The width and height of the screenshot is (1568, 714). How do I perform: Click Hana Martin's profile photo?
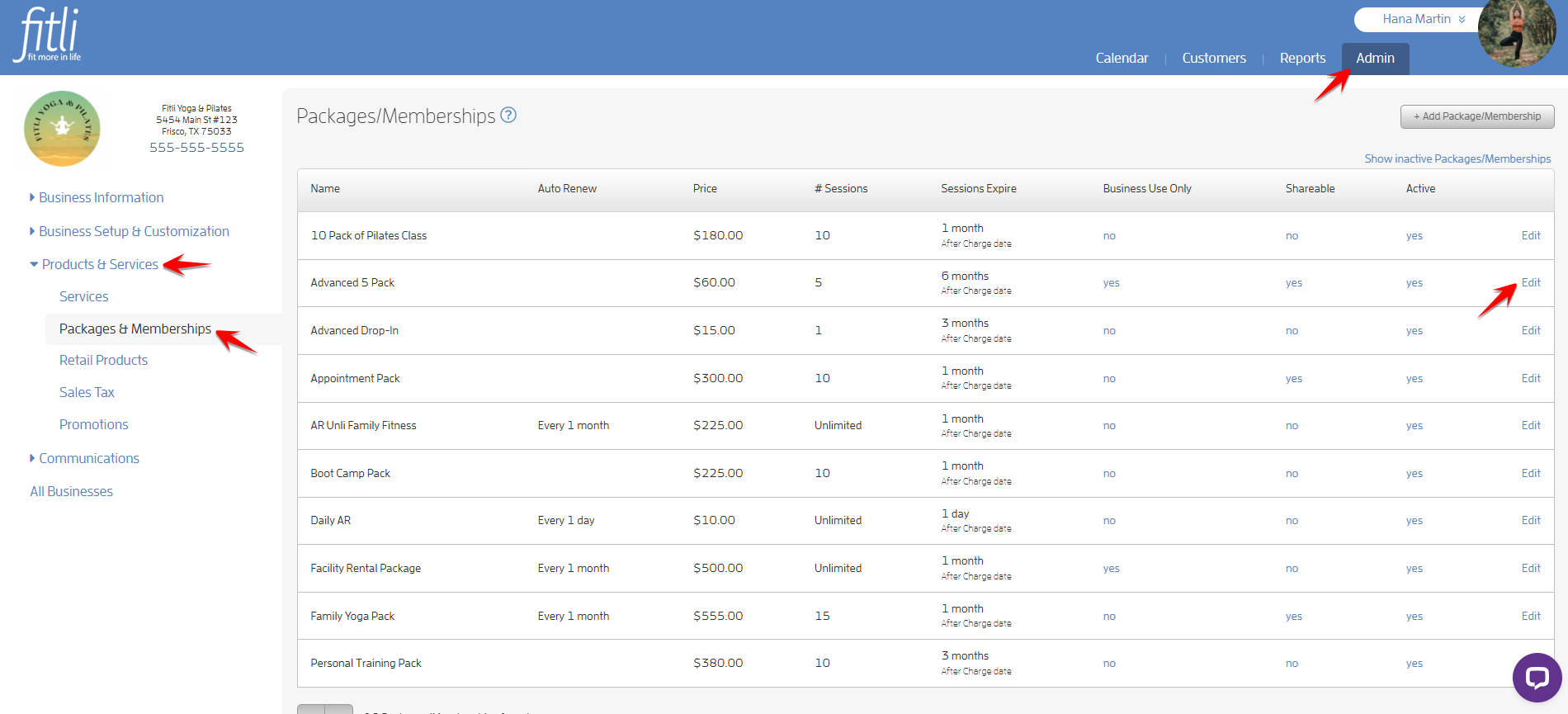coord(1517,31)
